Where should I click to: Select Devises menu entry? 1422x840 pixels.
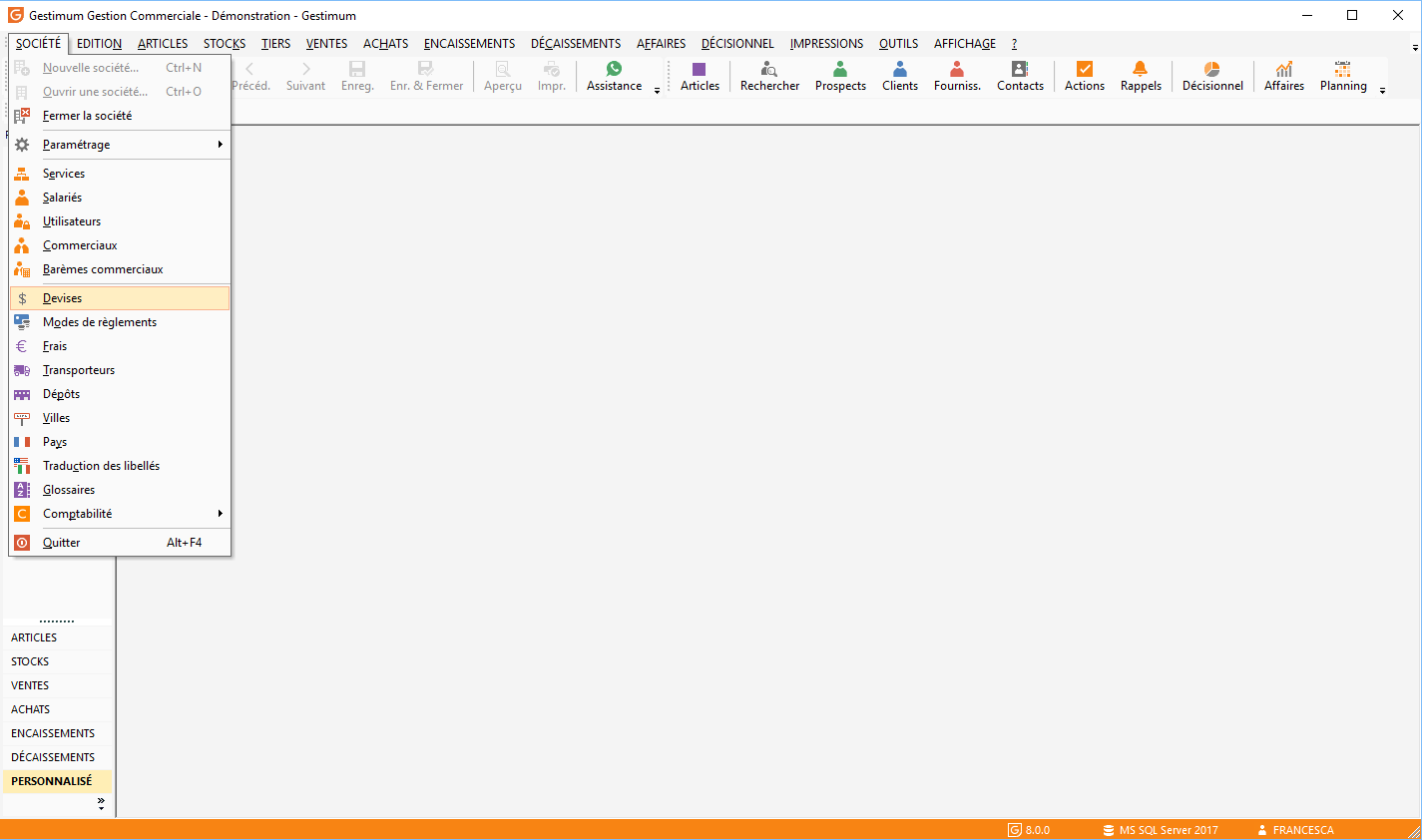[x=120, y=298]
